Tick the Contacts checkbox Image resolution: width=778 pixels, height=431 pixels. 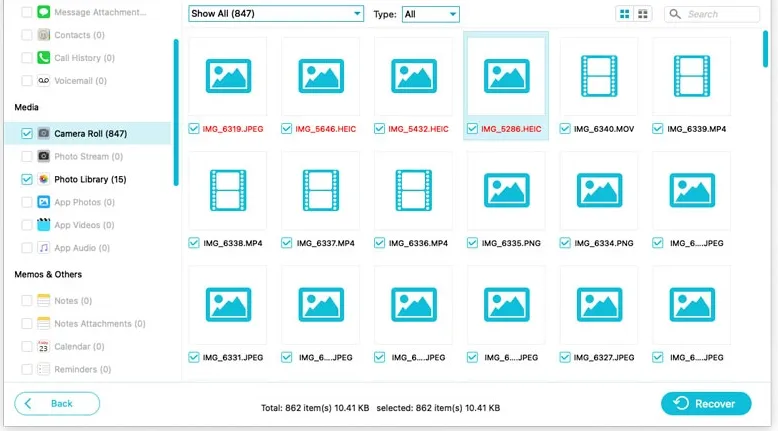click(27, 35)
